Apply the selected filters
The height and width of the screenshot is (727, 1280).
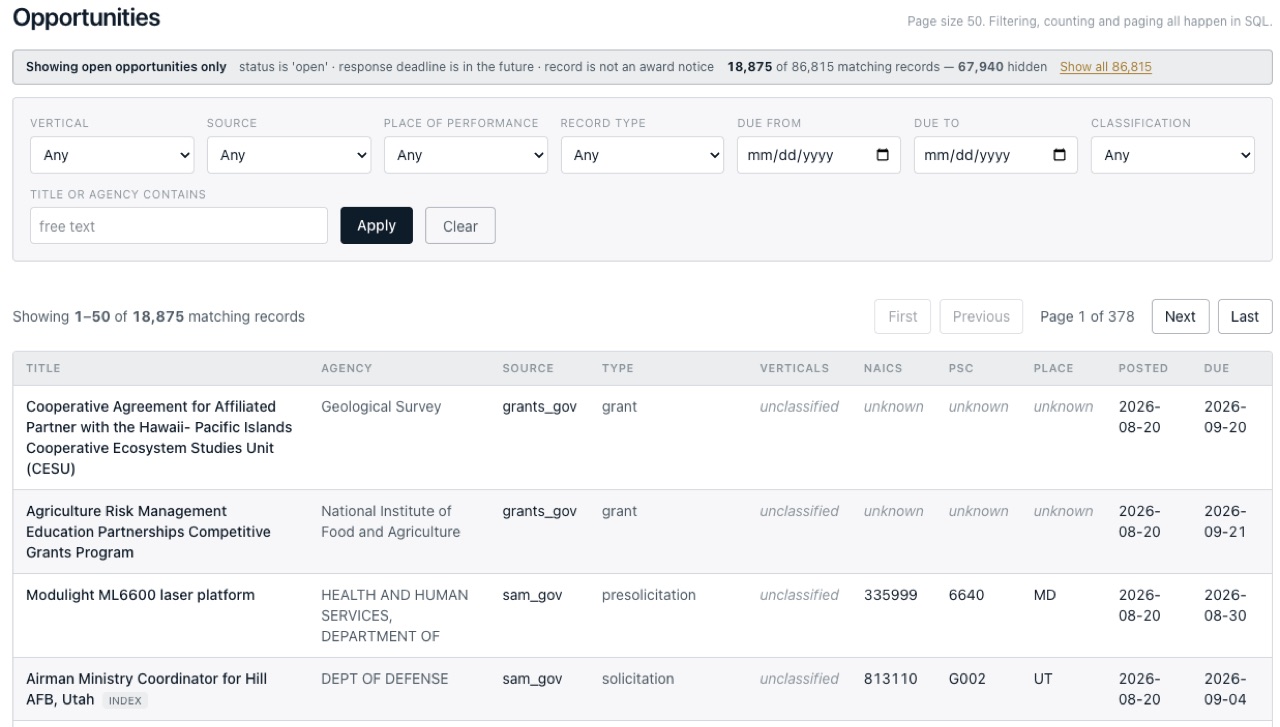377,226
